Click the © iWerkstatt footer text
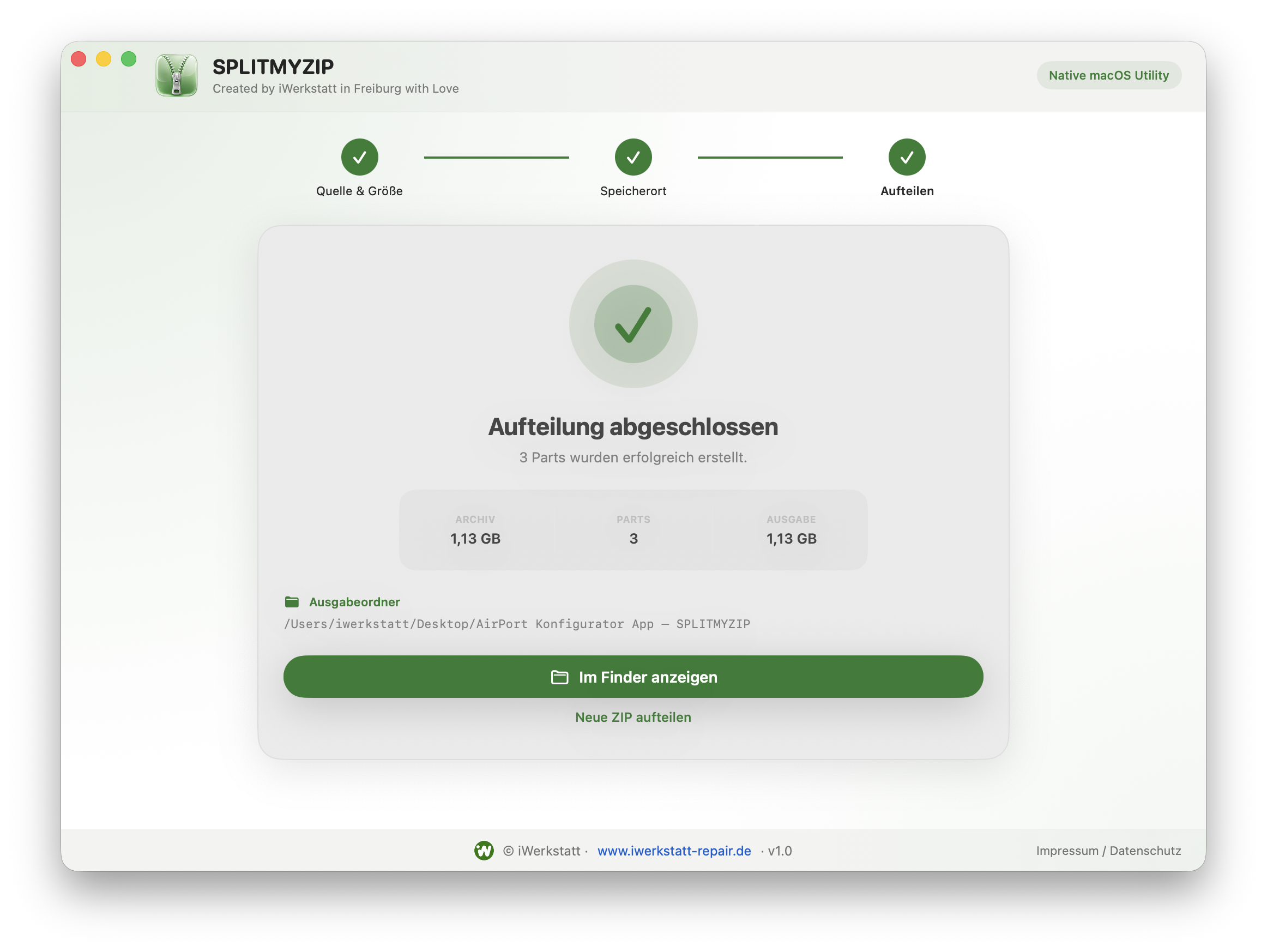This screenshot has width=1267, height=952. coord(541,851)
